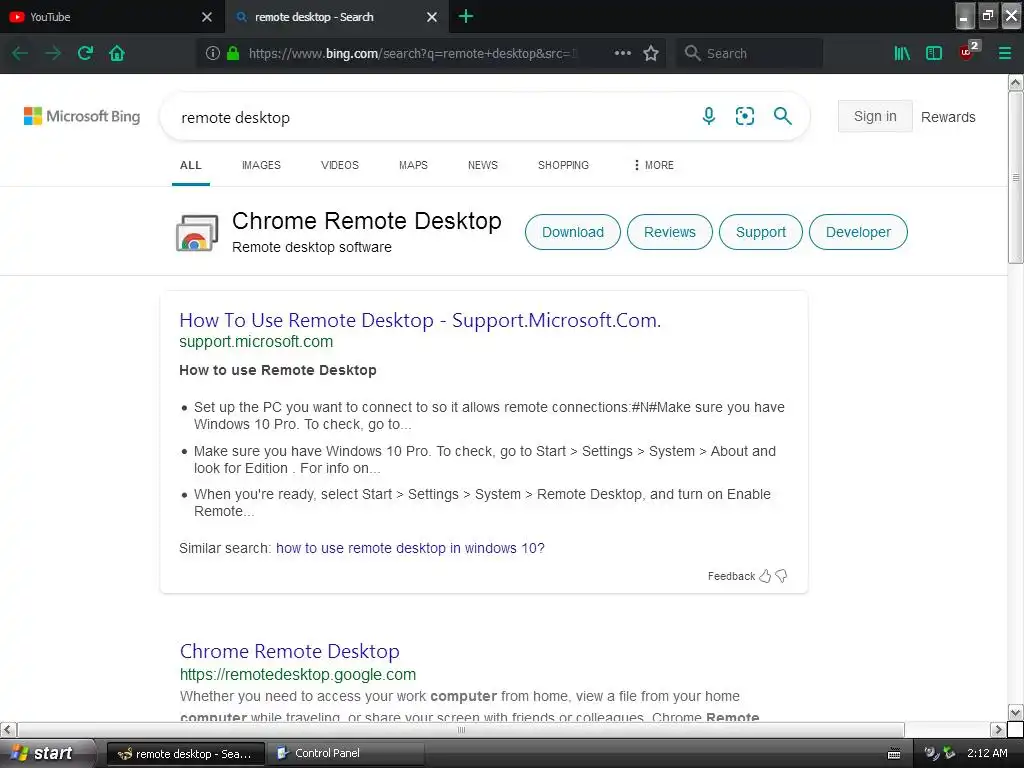Open Chrome Remote Desktop result title
Screen dimensions: 1024x768
tap(289, 651)
